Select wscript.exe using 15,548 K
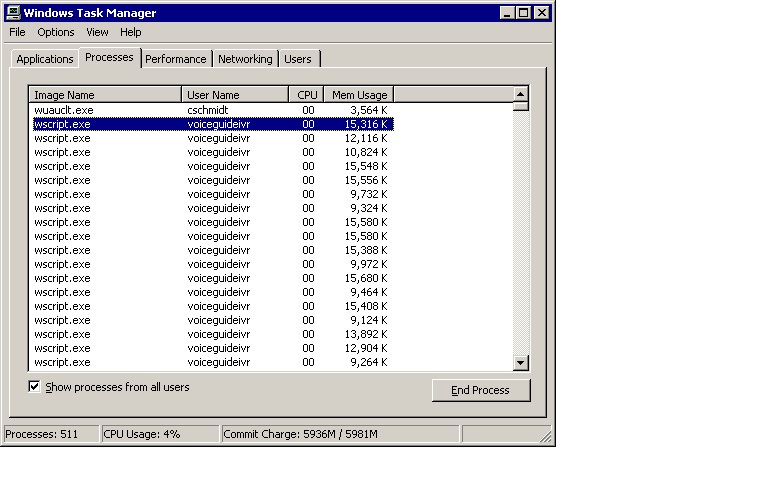This screenshot has height=480, width=768. coord(213,167)
